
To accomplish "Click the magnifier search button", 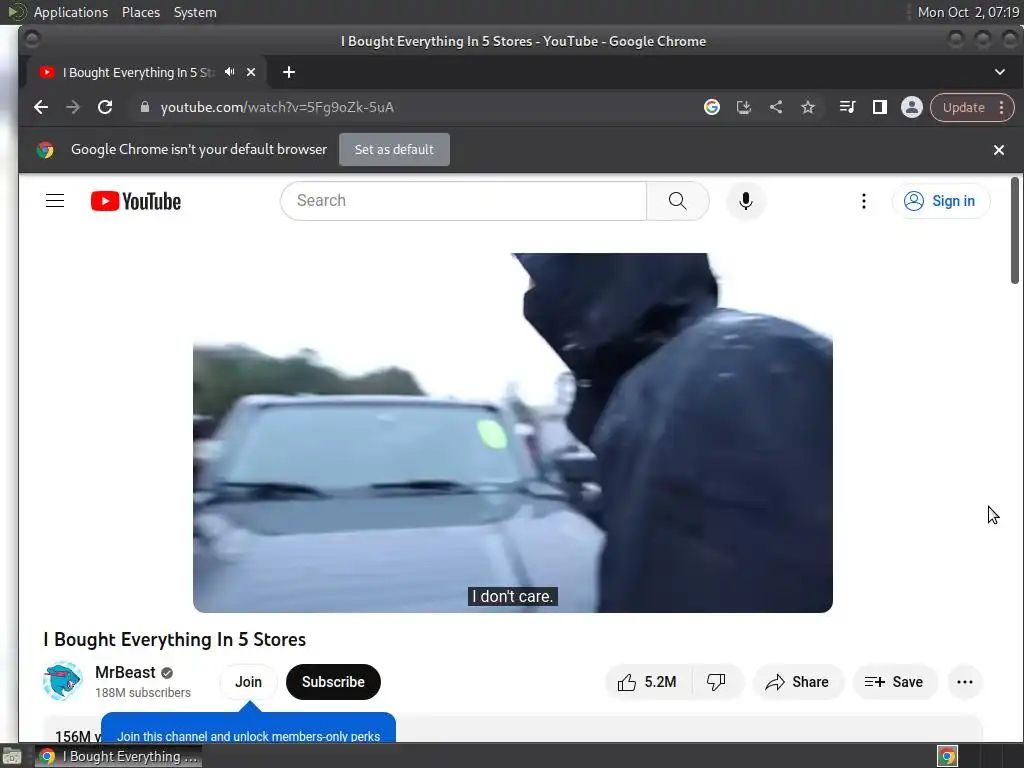I will coord(677,200).
